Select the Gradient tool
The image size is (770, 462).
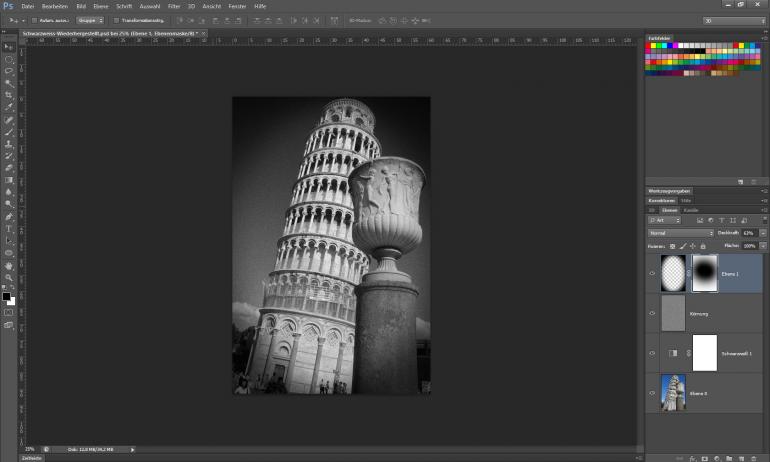pos(8,180)
